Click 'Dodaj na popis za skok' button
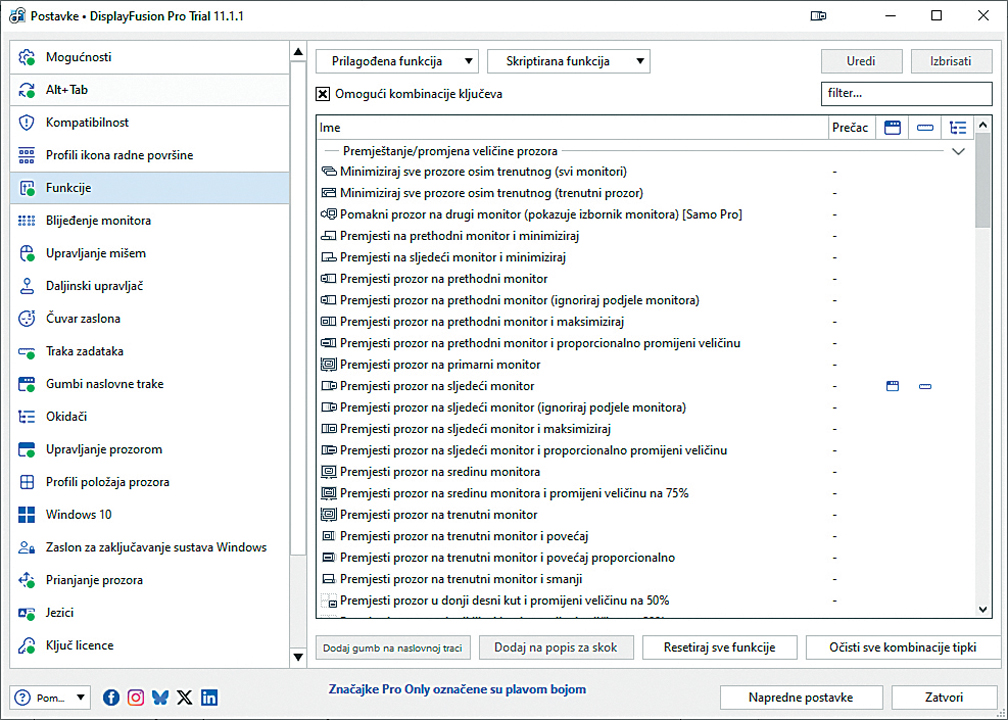 click(x=556, y=647)
